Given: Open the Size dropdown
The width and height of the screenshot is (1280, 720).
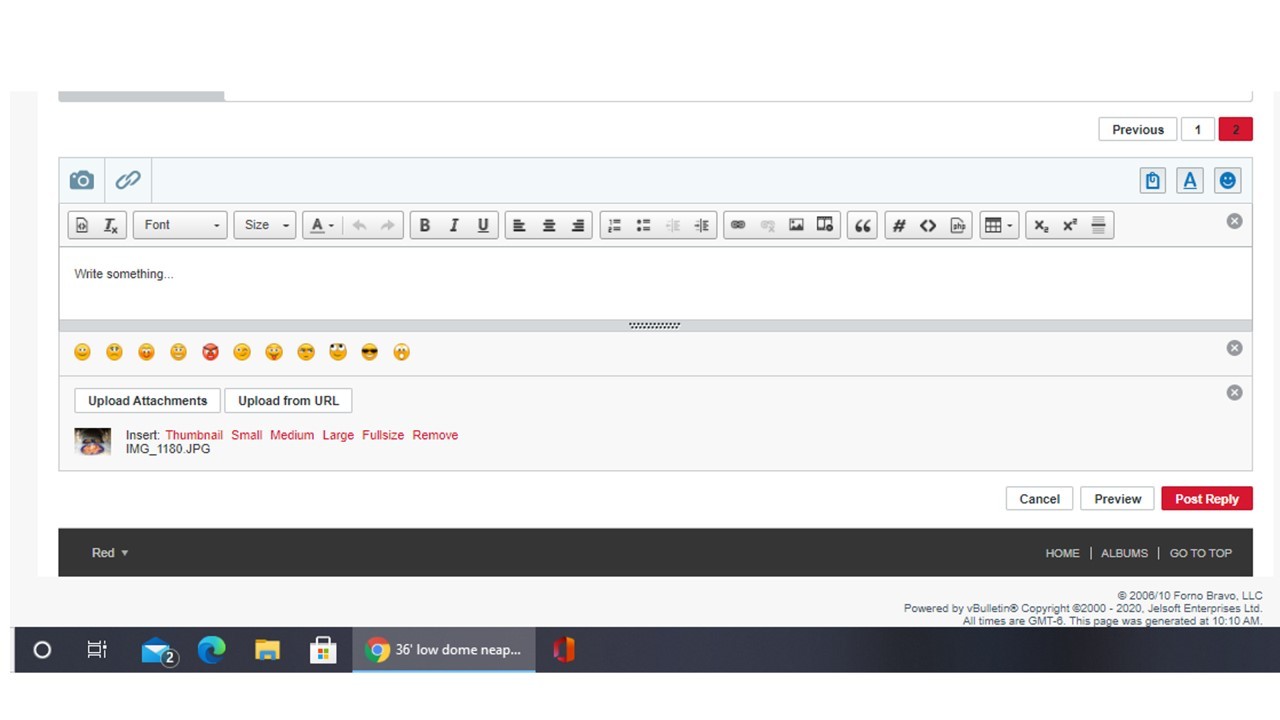Looking at the screenshot, I should (265, 225).
